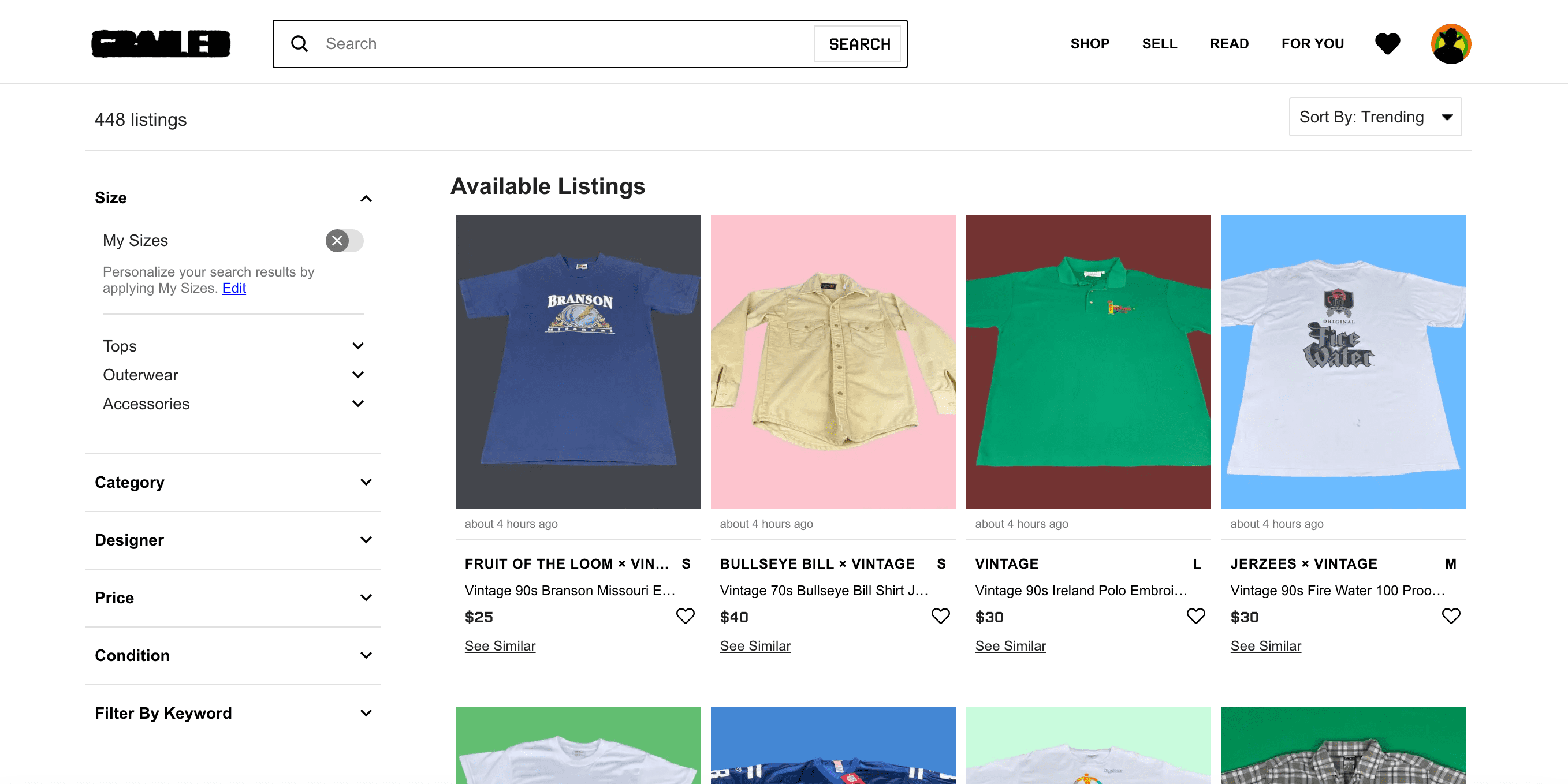
Task: Favorite the Bullseye Bill shirt listing
Action: coord(940,616)
